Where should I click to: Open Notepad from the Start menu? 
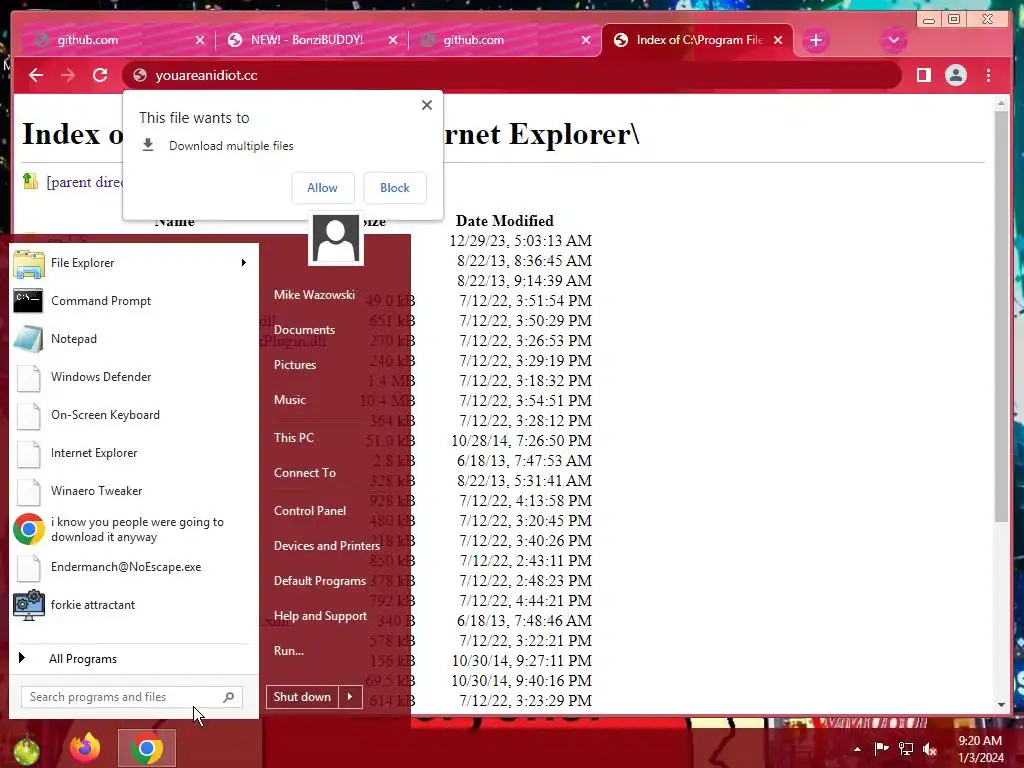point(133,338)
